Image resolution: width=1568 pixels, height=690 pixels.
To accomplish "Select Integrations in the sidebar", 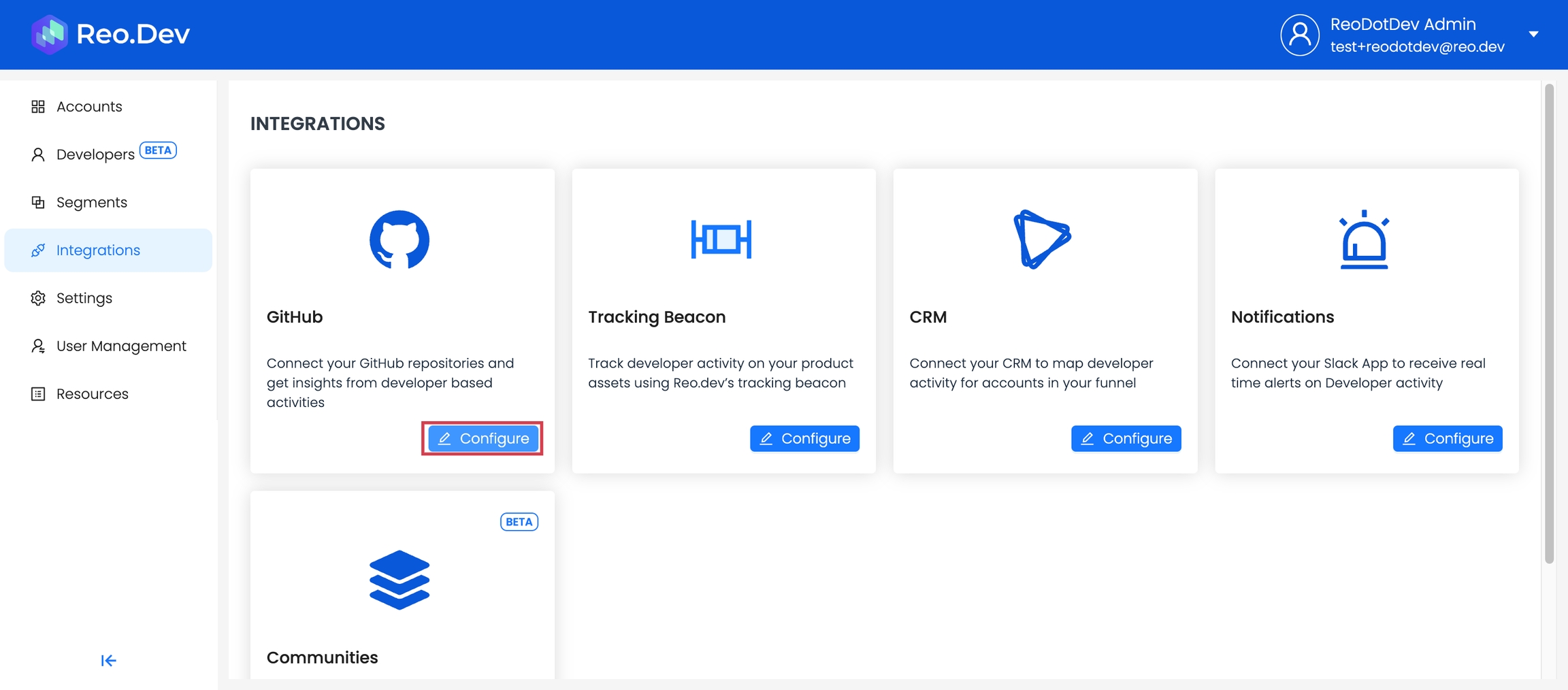I will (x=98, y=250).
